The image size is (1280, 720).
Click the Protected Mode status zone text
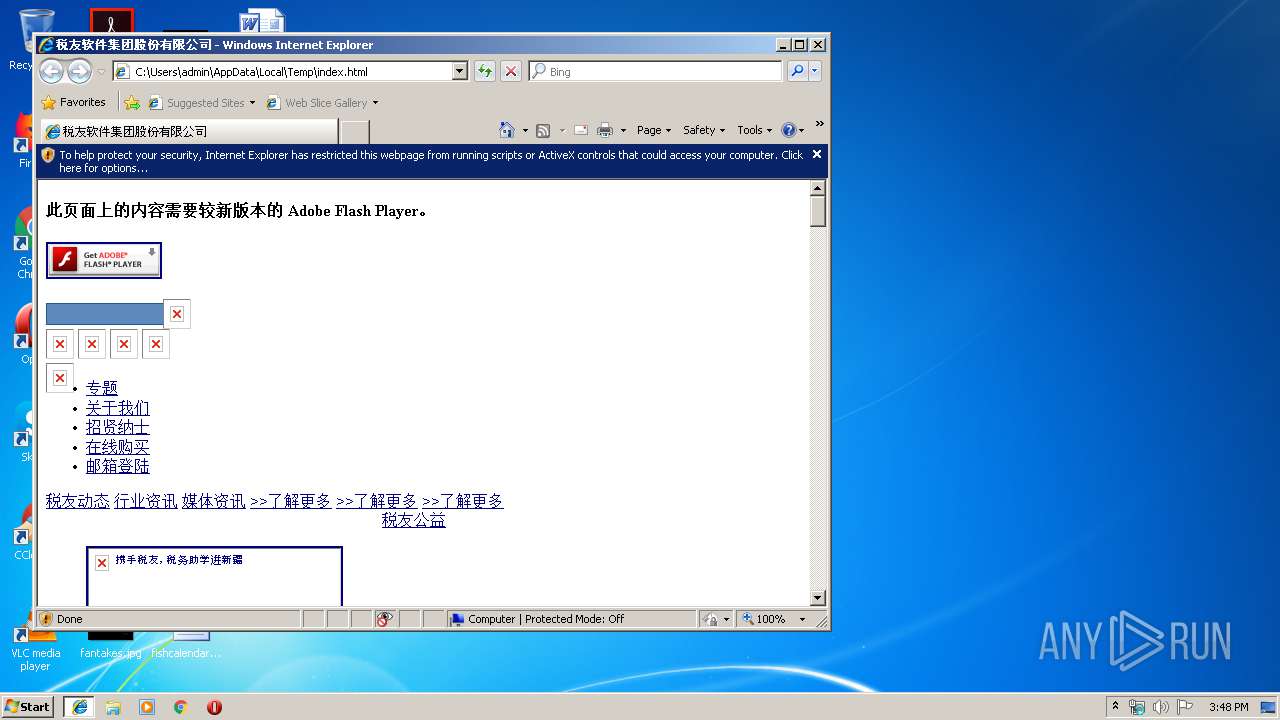tap(546, 619)
